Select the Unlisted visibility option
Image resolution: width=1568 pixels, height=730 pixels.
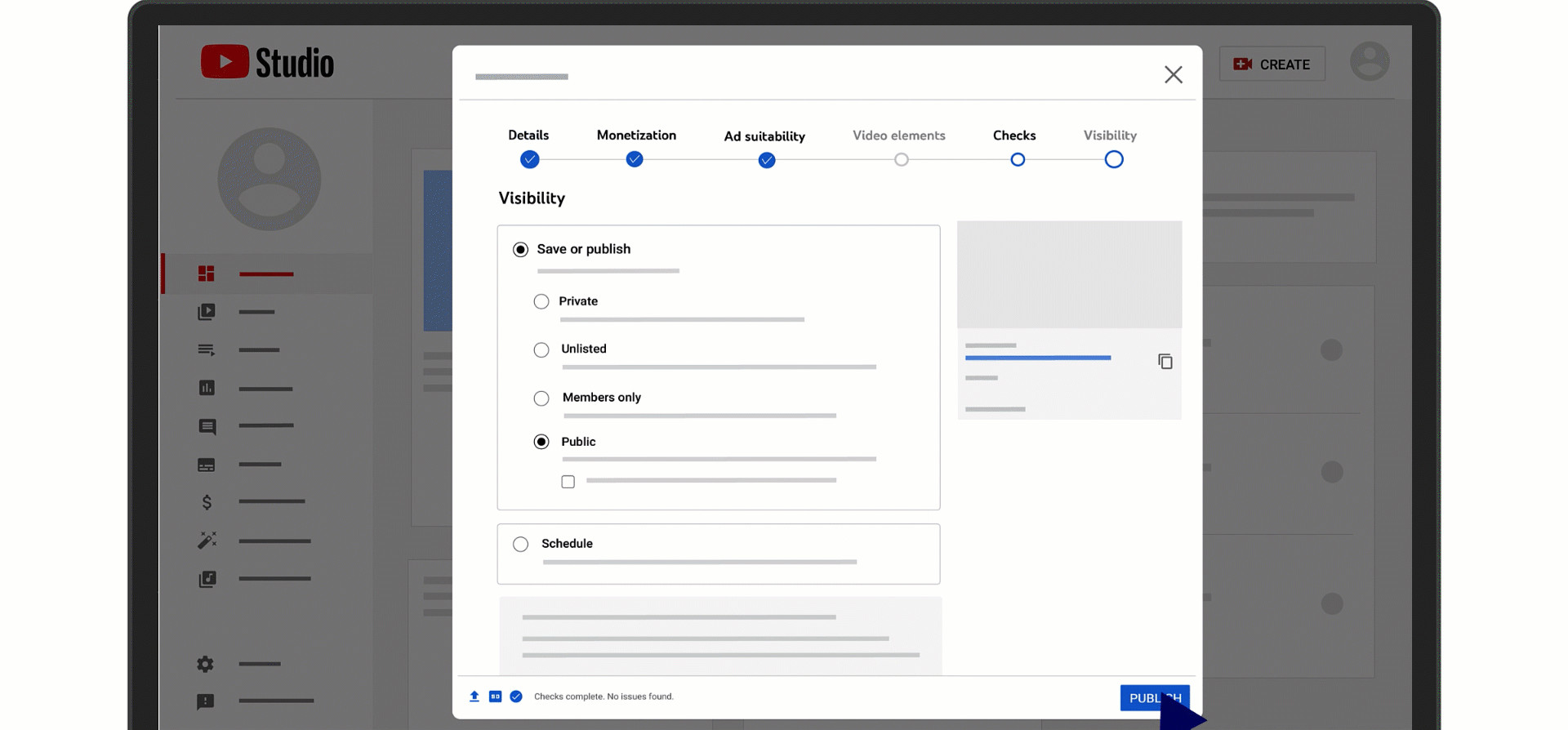541,349
